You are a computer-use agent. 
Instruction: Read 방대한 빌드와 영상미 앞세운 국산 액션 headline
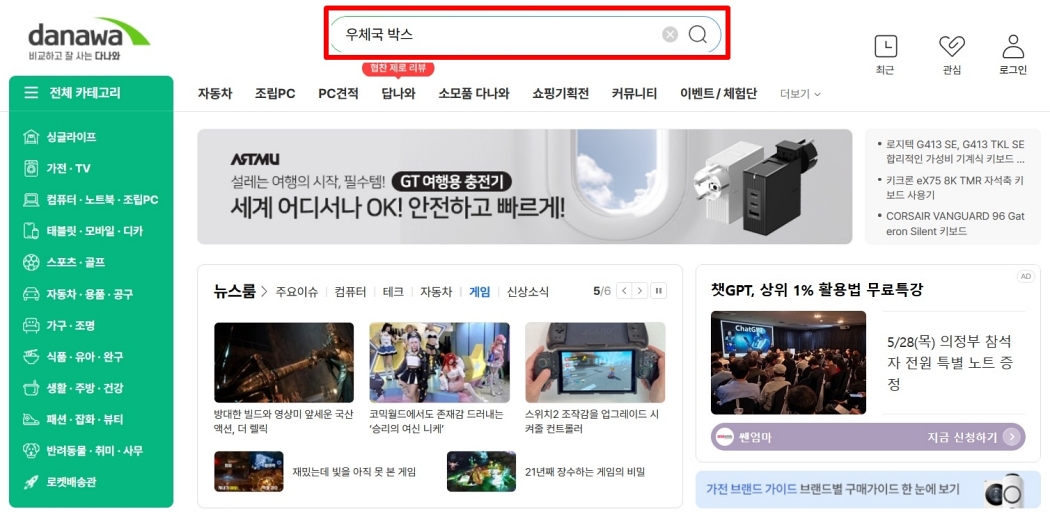click(283, 422)
